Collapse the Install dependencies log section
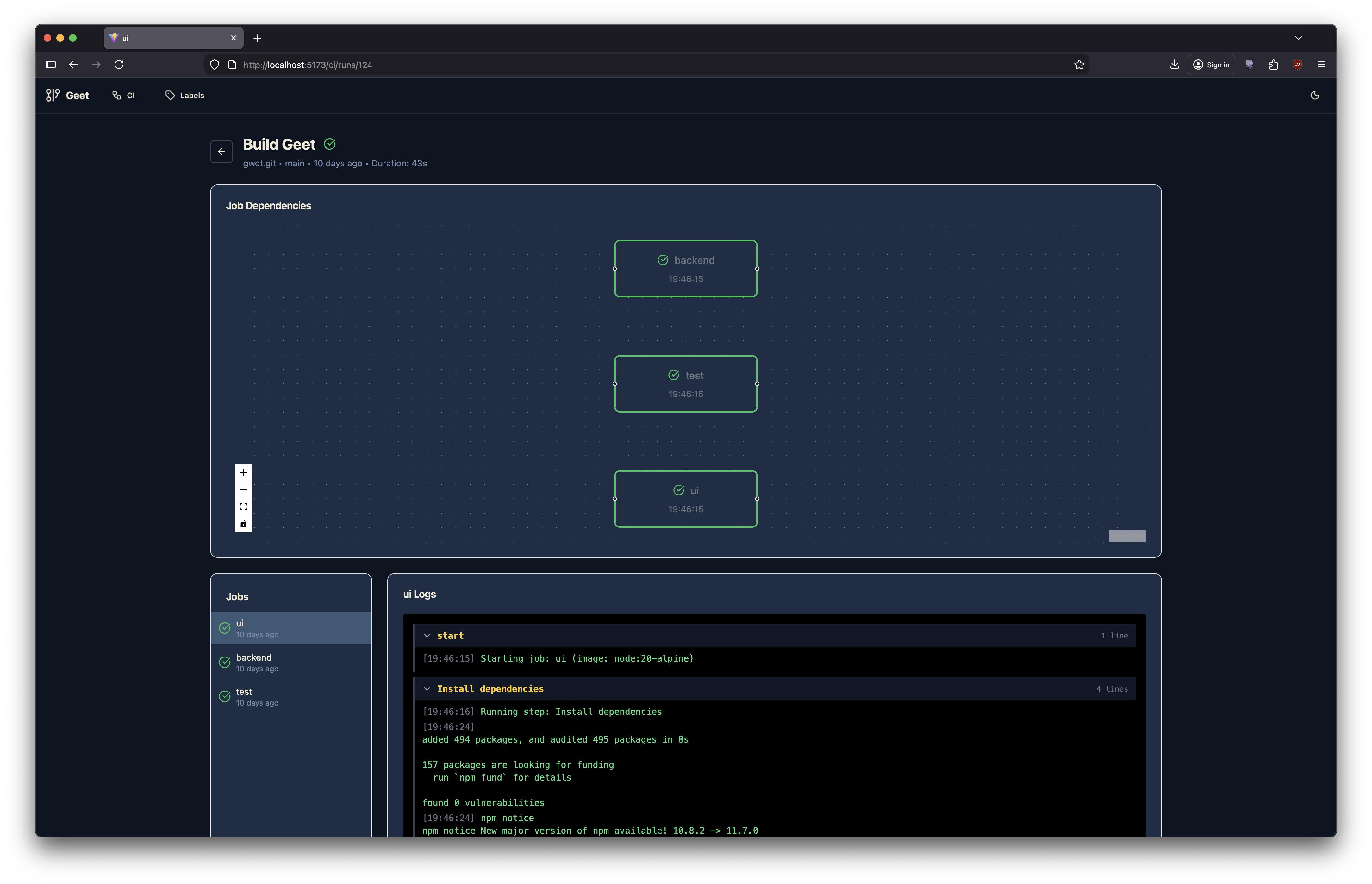 [x=427, y=689]
